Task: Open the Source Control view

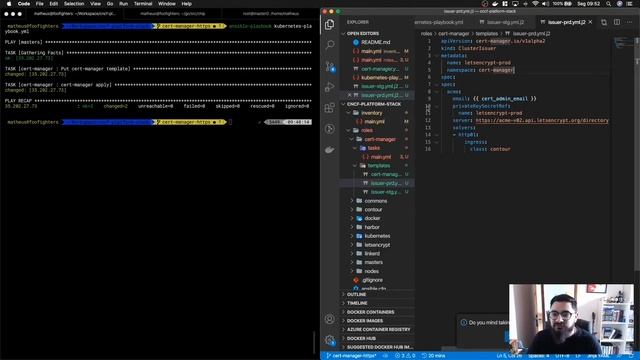Action: click(x=330, y=66)
